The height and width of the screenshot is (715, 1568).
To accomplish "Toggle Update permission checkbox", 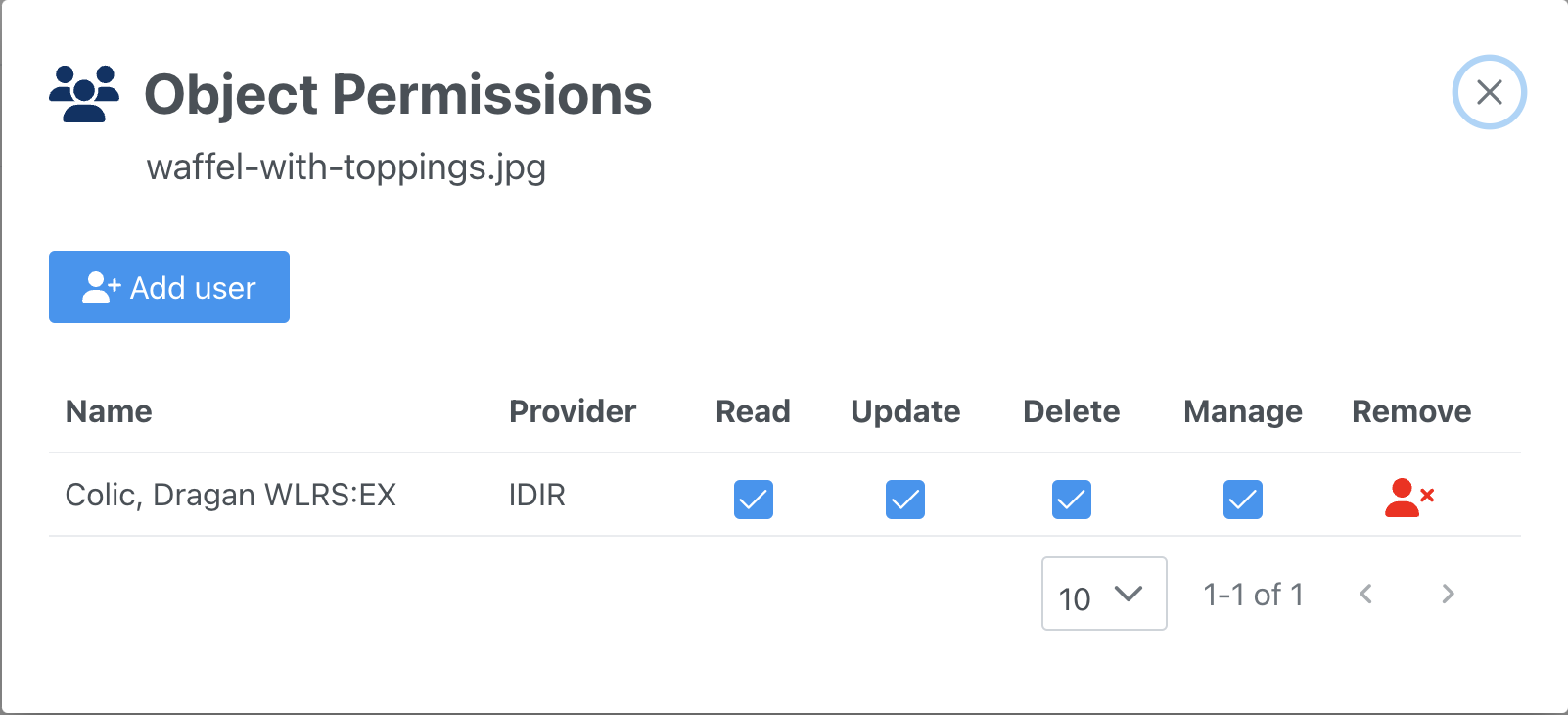I will 905,500.
